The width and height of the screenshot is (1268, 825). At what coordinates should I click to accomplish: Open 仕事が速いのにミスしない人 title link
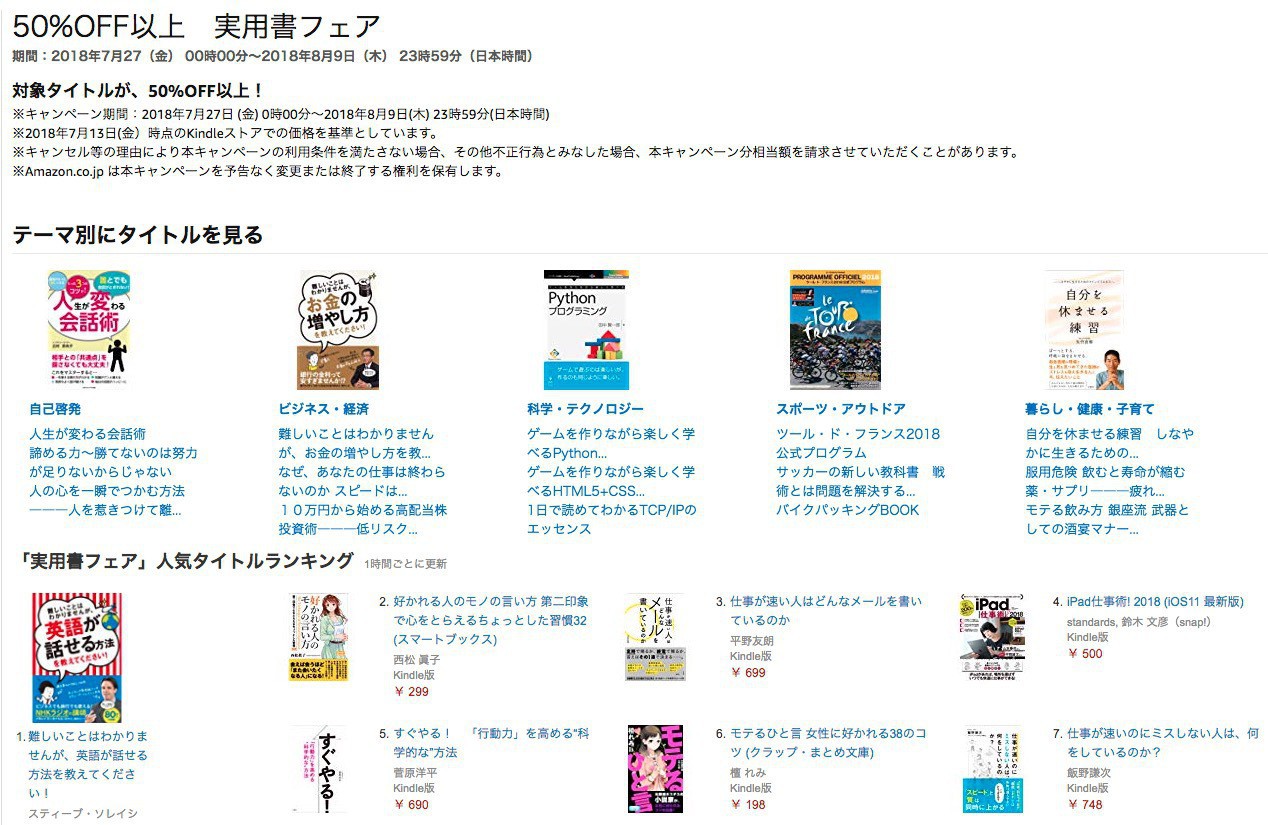[x=1163, y=742]
